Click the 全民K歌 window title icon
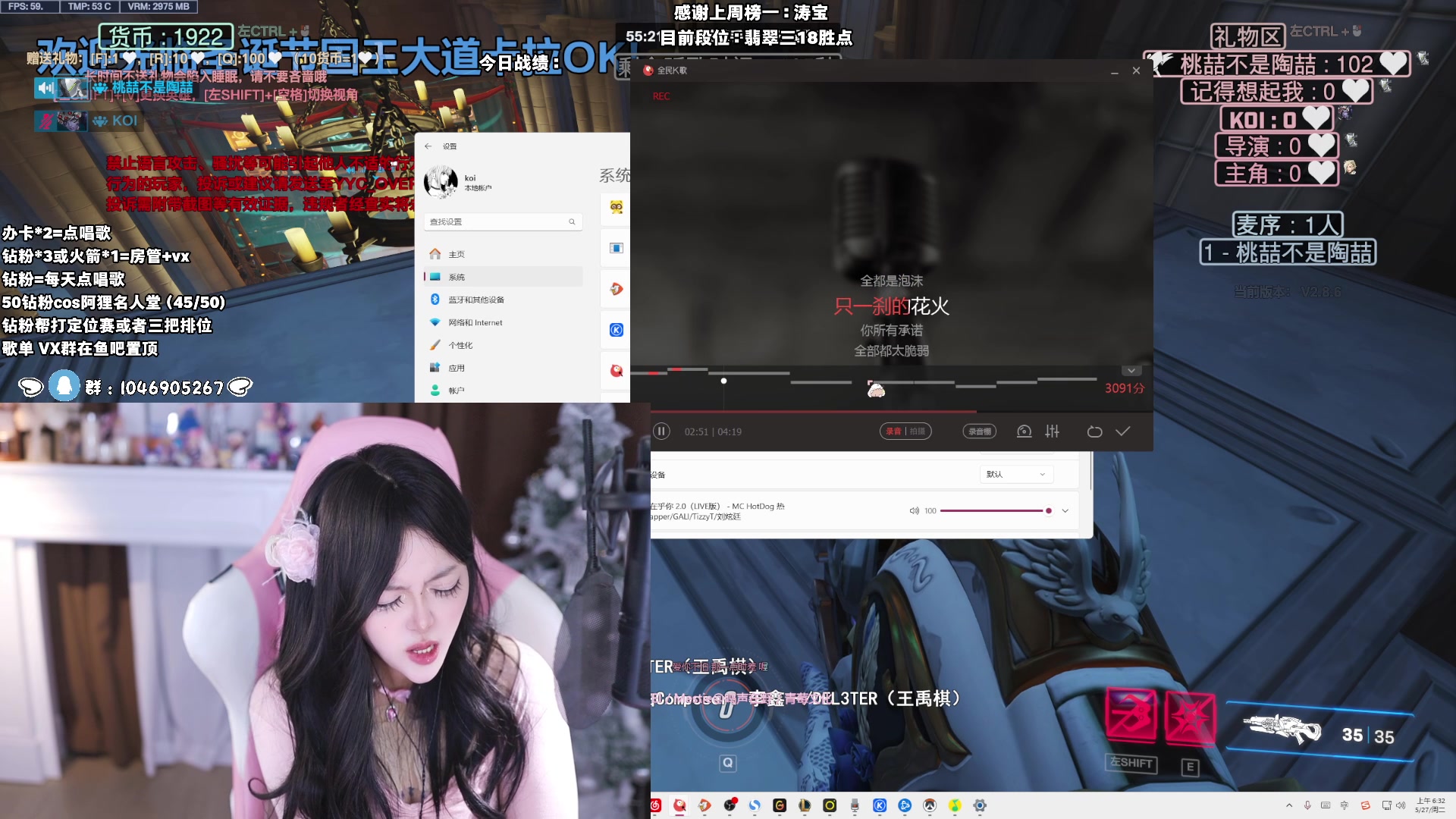This screenshot has height=819, width=1456. click(x=648, y=71)
